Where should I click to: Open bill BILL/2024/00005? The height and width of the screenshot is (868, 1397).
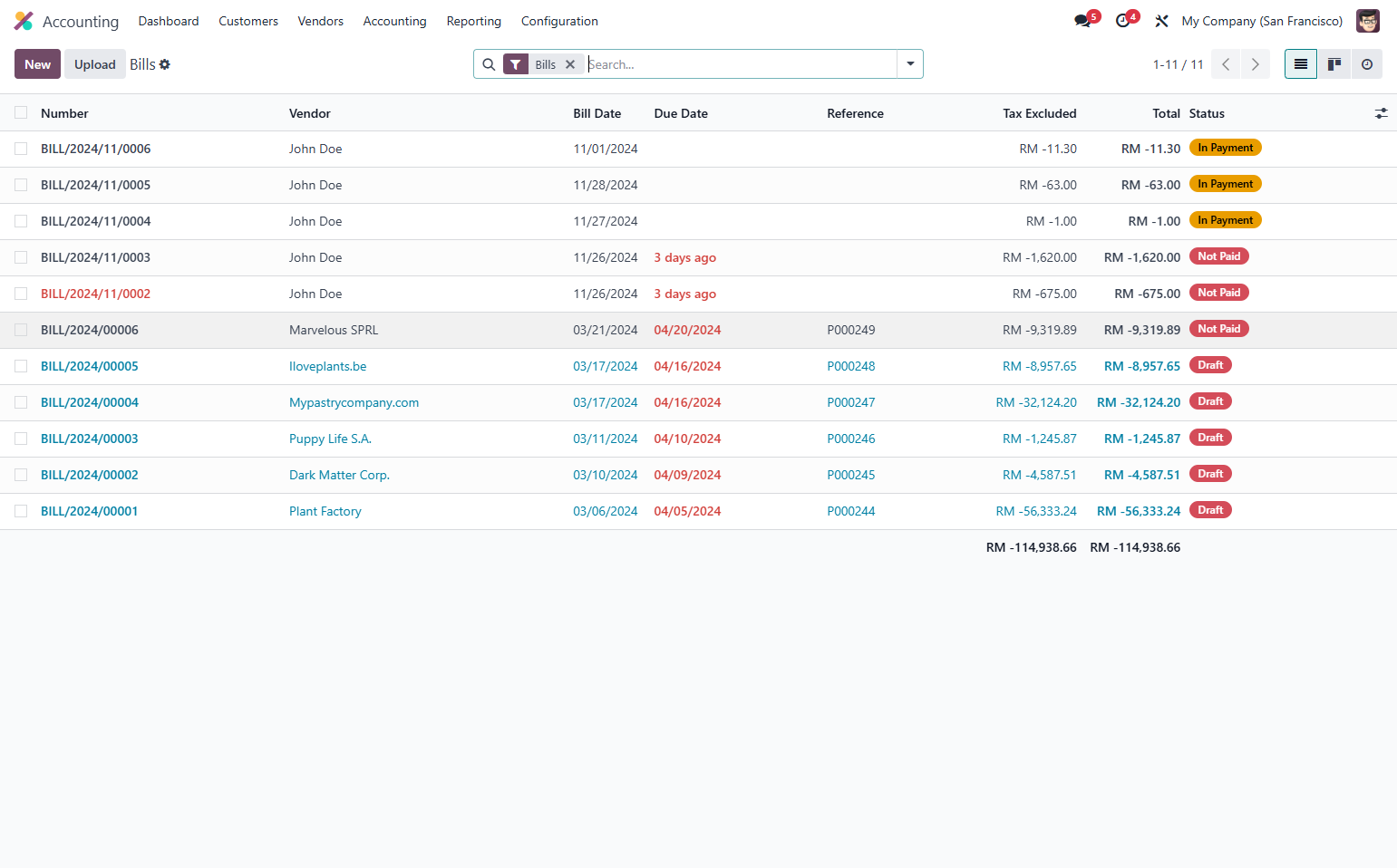90,366
